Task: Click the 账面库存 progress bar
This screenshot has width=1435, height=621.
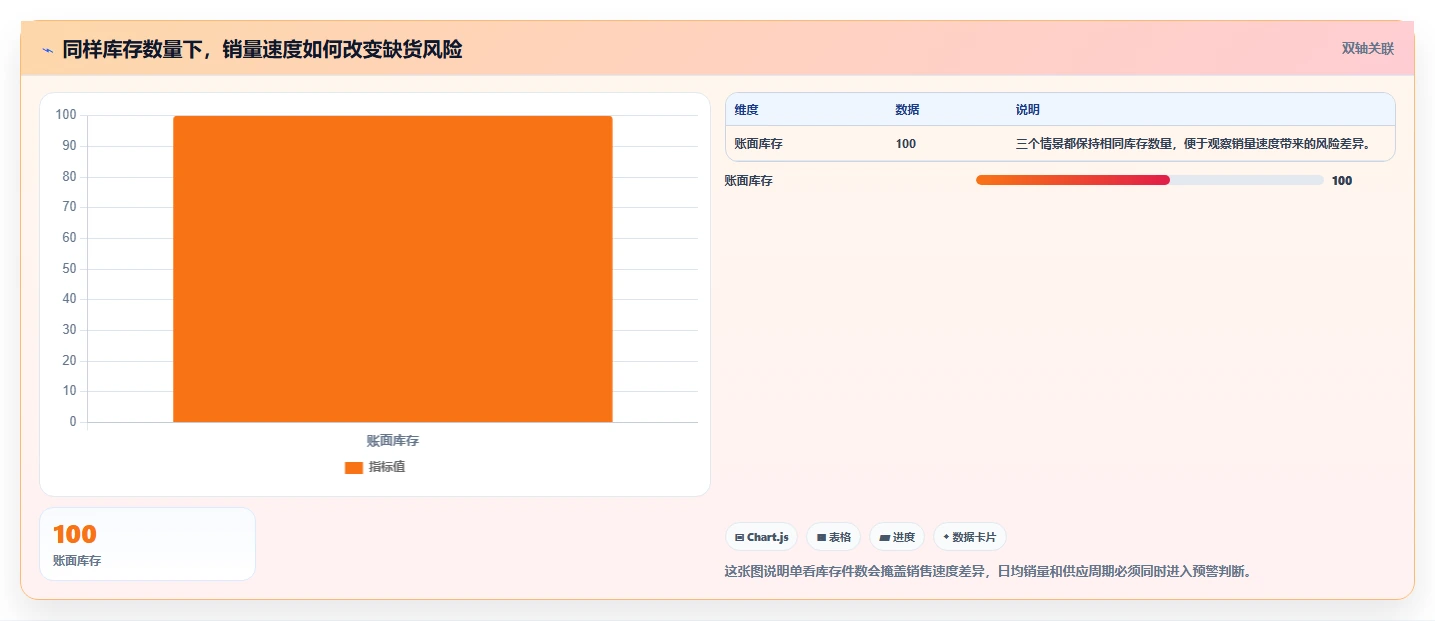Action: [1150, 180]
